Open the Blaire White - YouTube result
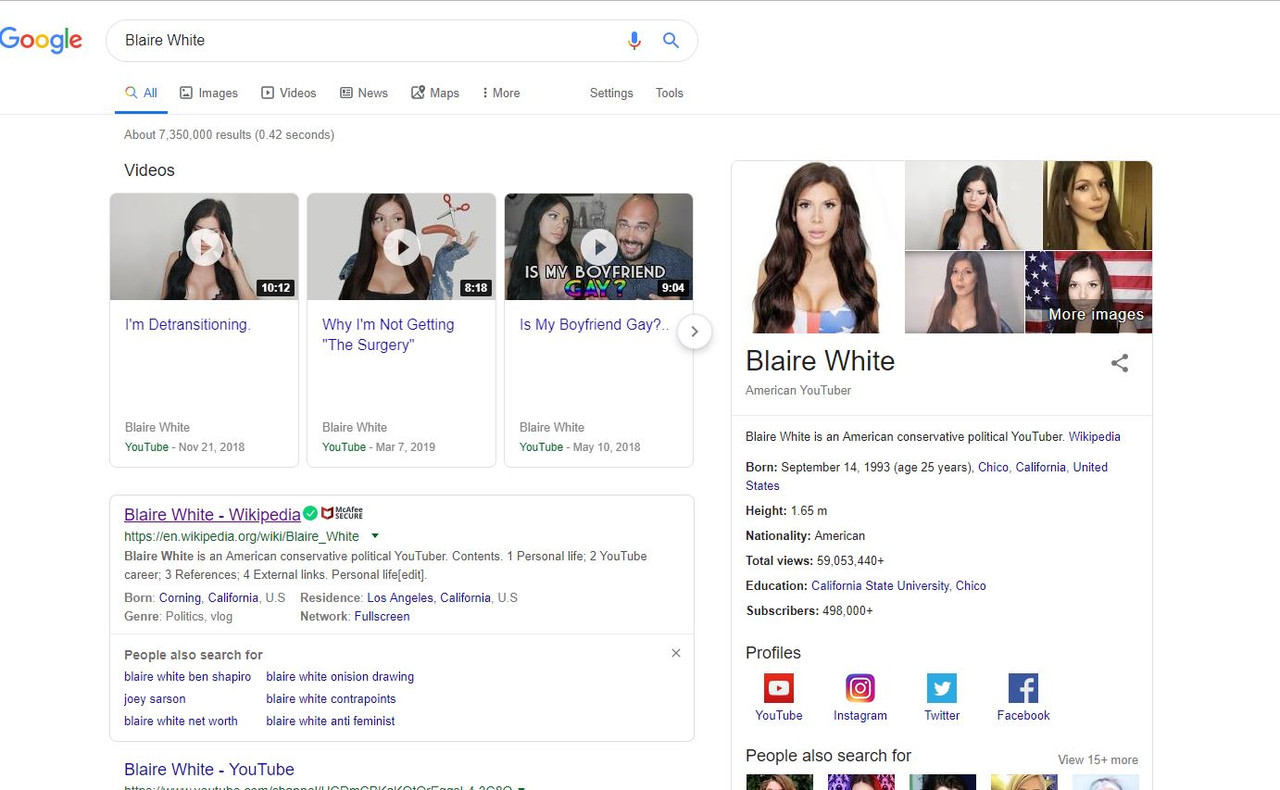The width and height of the screenshot is (1280, 790). pyautogui.click(x=209, y=769)
